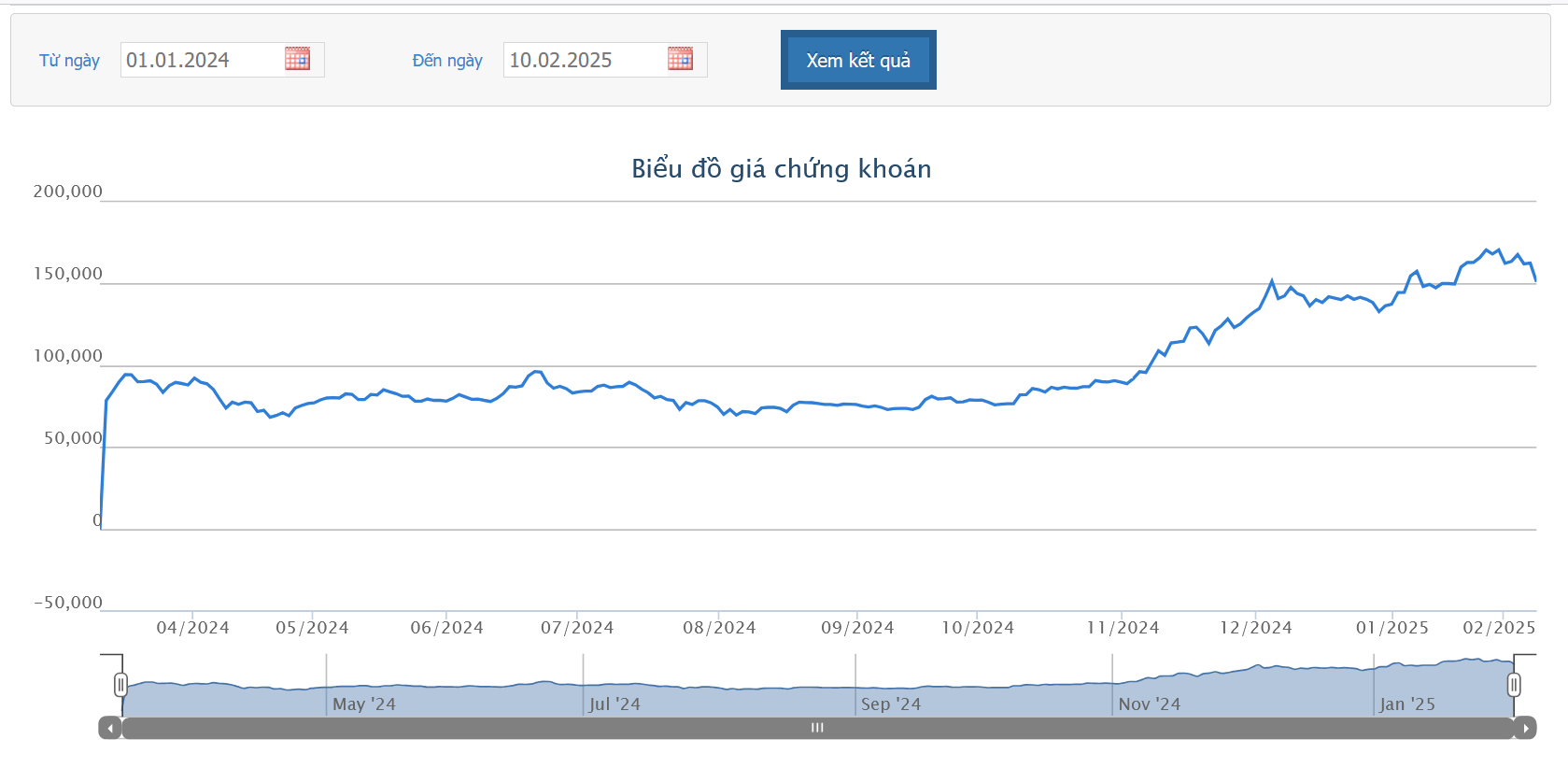This screenshot has height=768, width=1568.
Task: Click Sep '24 in the navigator
Action: (891, 704)
